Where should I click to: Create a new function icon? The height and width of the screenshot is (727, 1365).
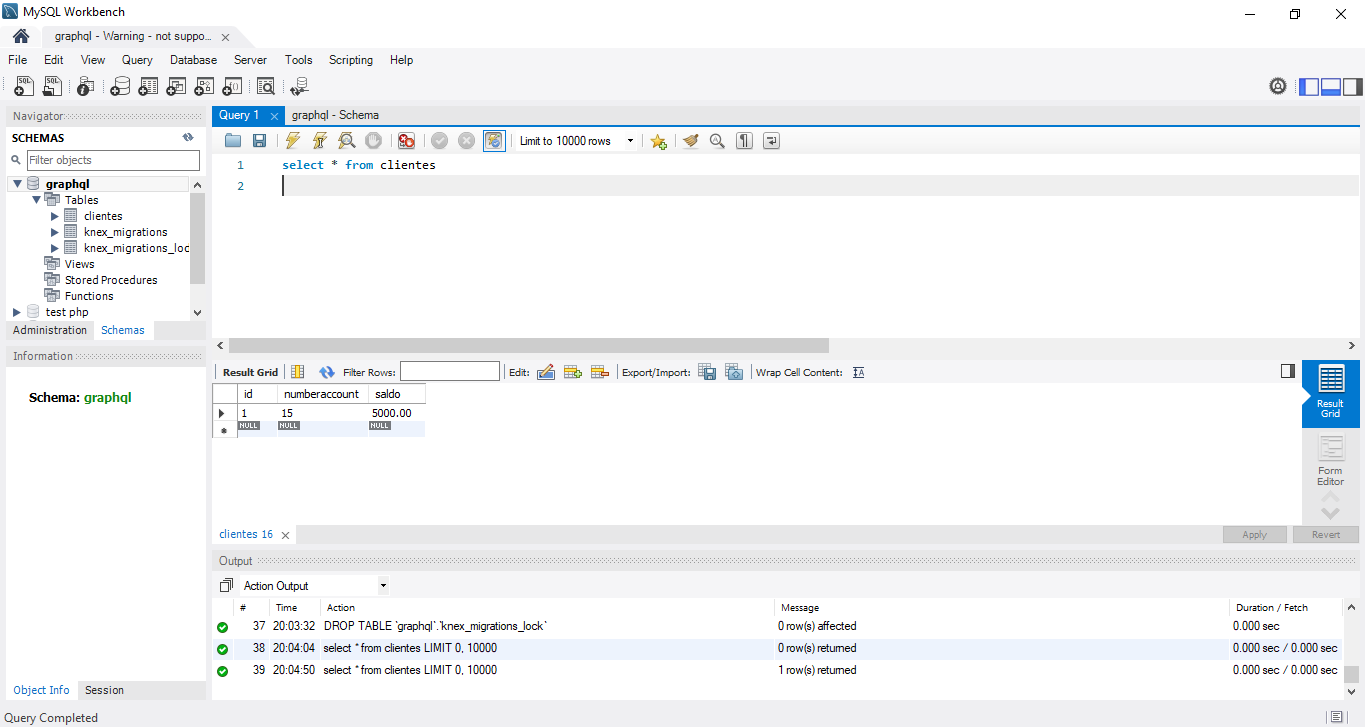[232, 87]
